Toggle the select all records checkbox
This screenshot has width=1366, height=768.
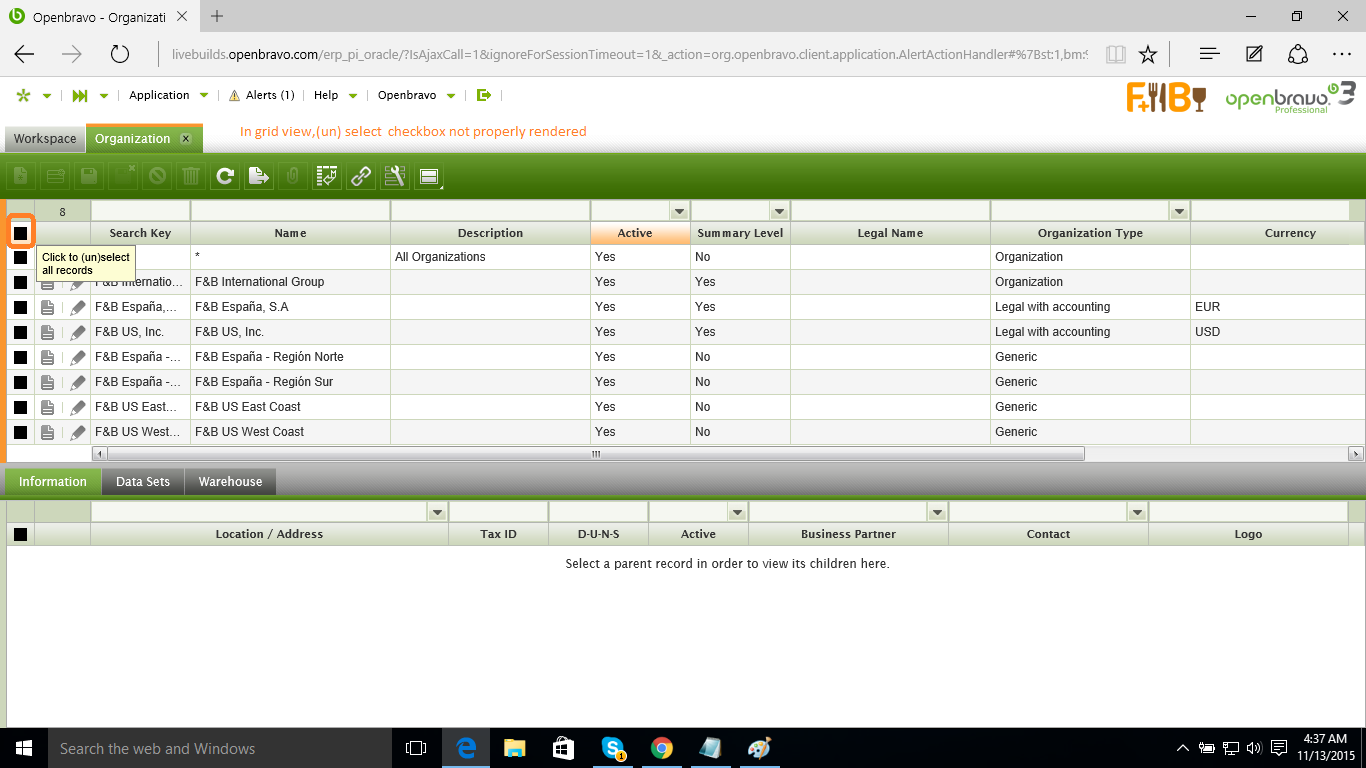pos(21,233)
